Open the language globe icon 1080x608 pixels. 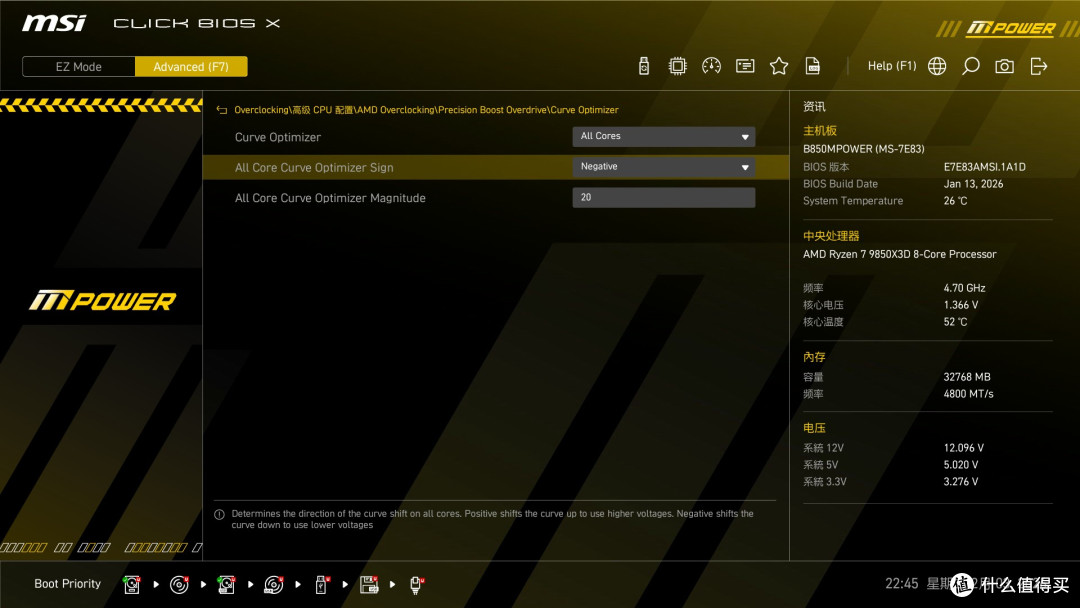pyautogui.click(x=937, y=66)
